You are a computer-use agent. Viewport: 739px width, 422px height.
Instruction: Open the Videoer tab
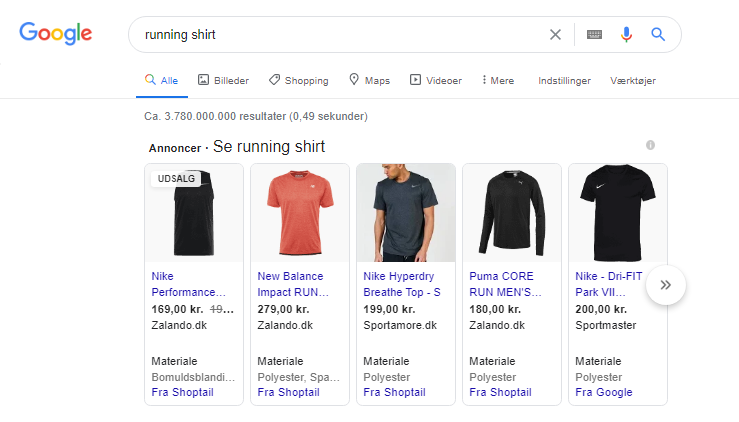[436, 81]
